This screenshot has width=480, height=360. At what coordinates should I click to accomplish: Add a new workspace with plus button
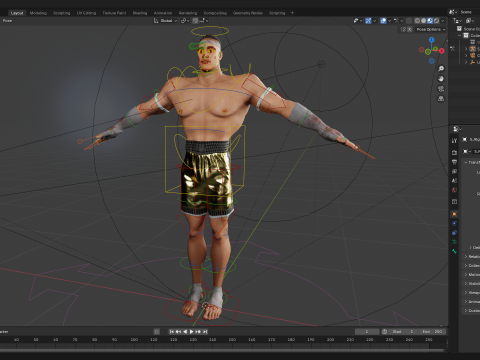click(x=292, y=13)
